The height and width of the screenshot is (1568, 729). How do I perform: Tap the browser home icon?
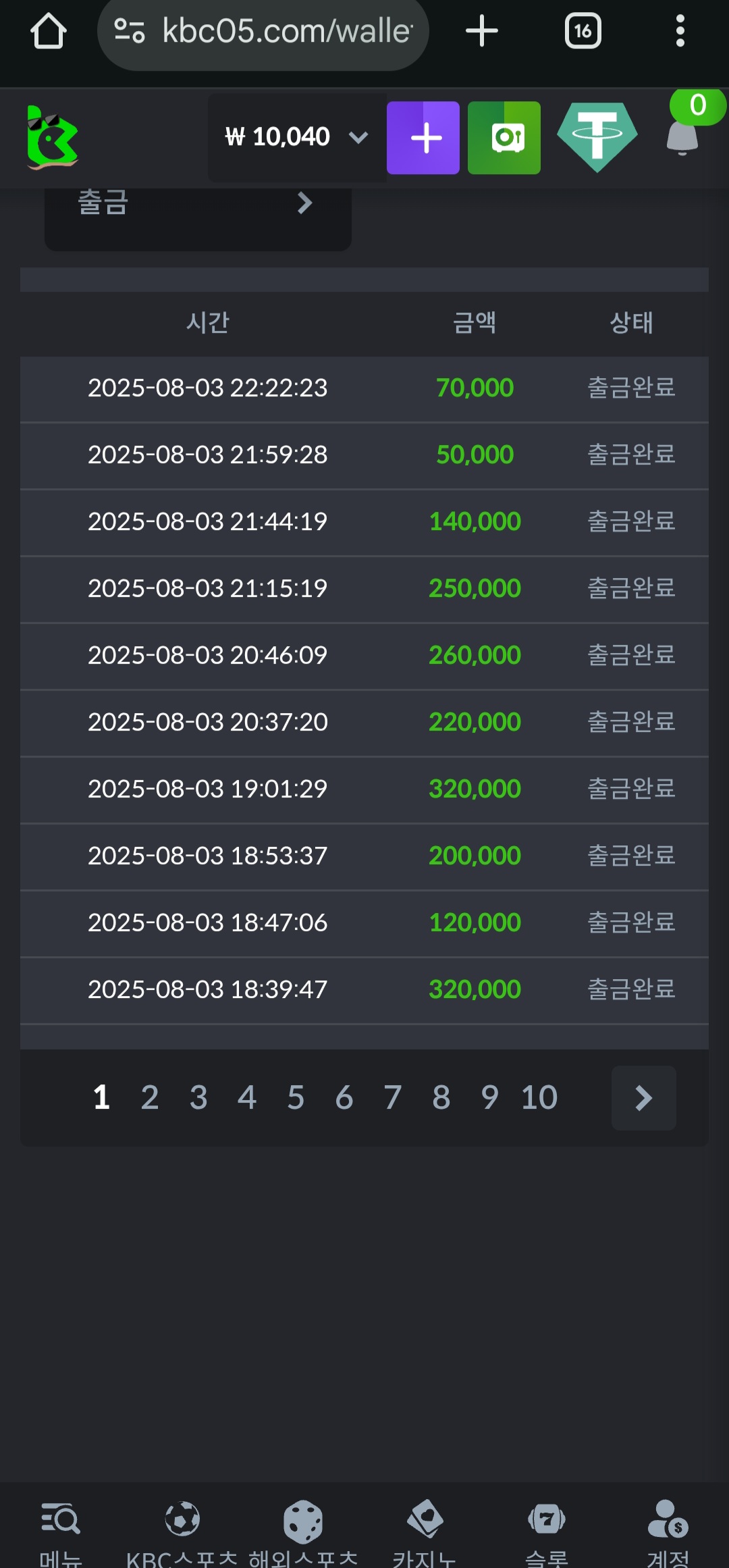[x=48, y=31]
